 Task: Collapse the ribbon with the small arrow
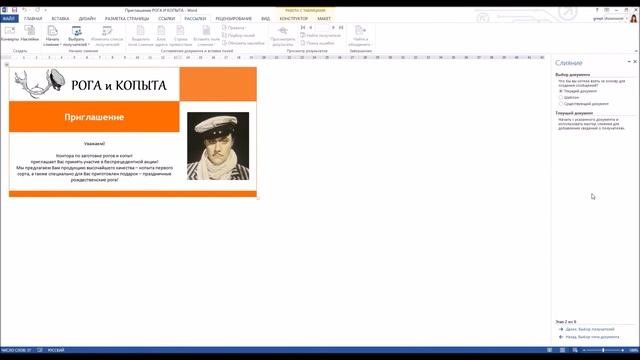(636, 51)
